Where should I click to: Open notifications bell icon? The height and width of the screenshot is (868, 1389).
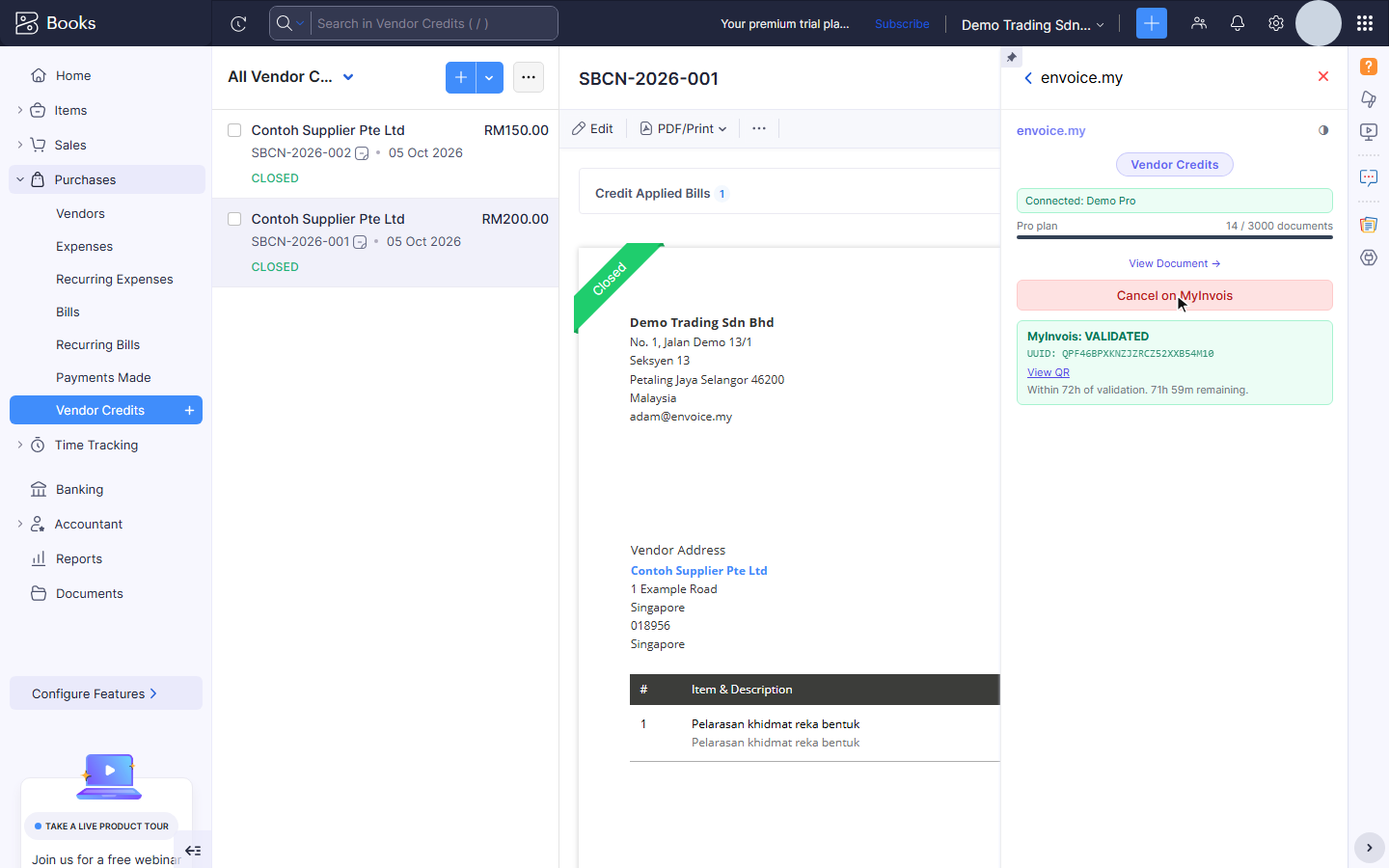[1238, 23]
